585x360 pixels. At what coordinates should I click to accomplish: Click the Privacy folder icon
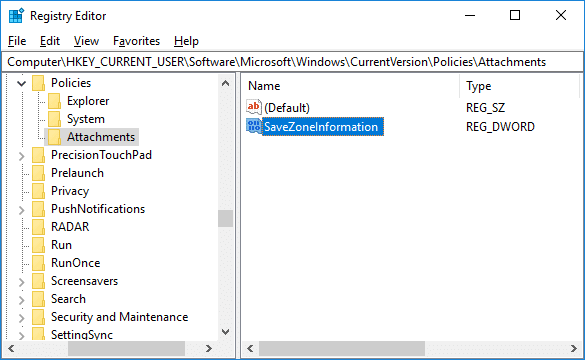point(38,191)
